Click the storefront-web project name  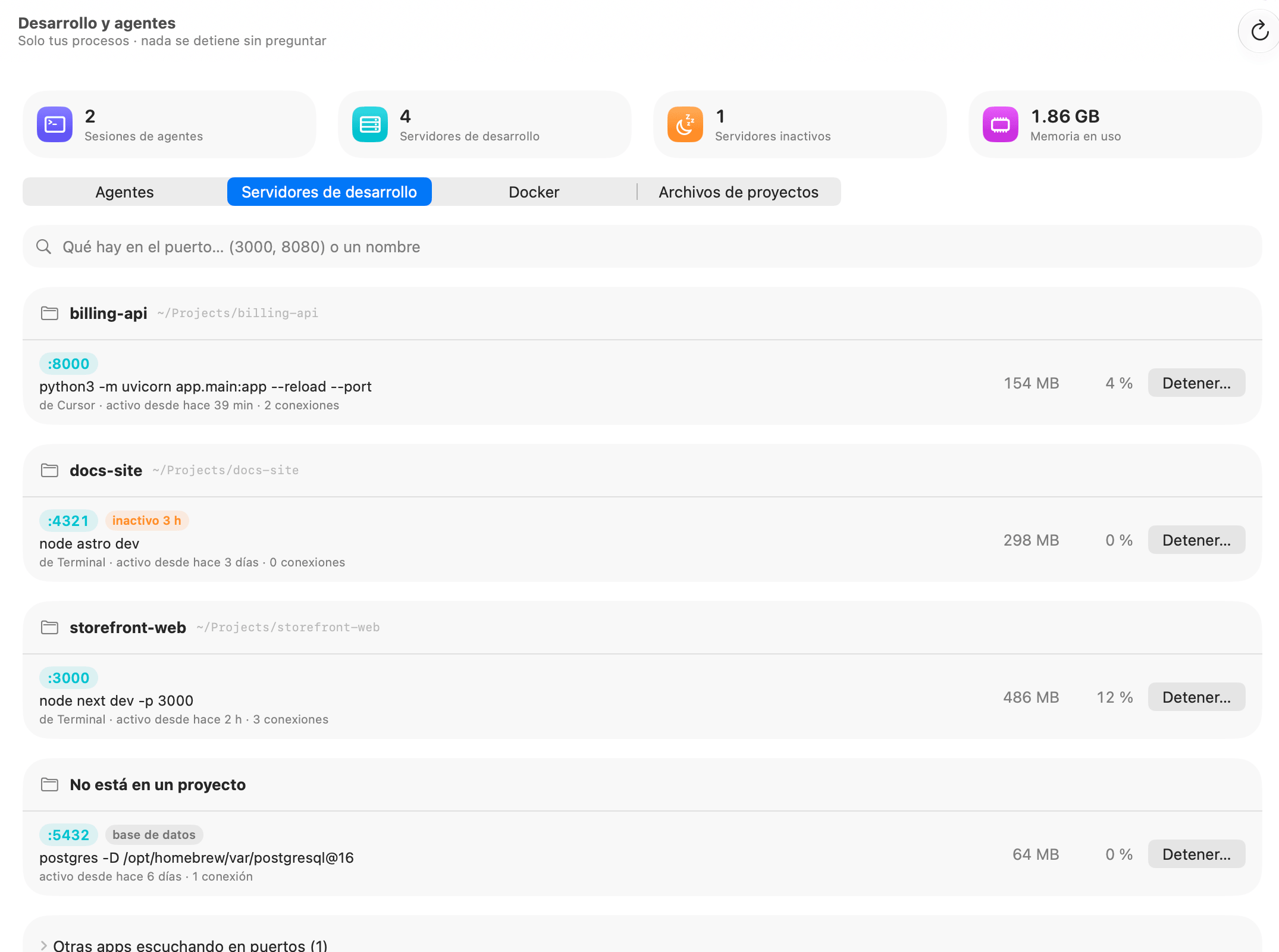click(128, 627)
